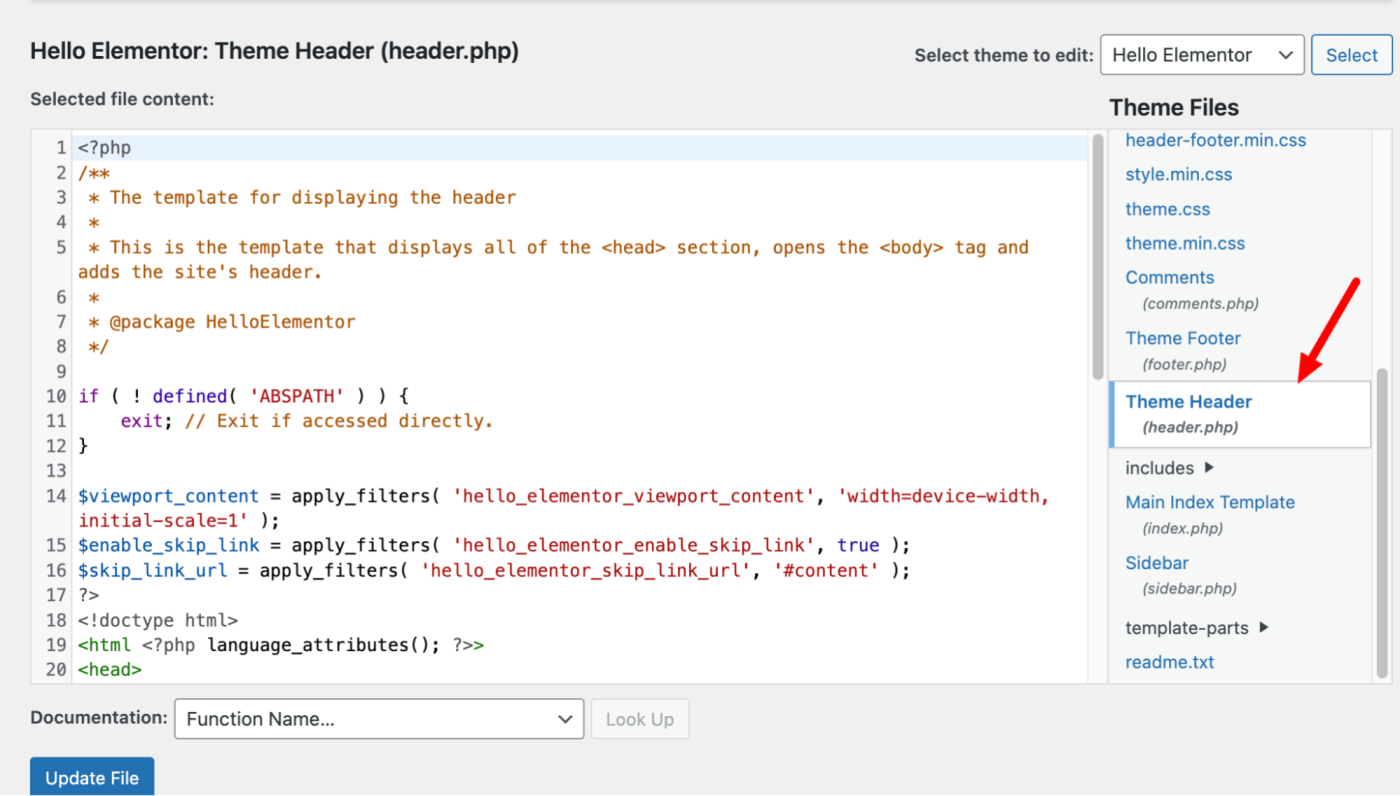Click the line 10 ABSPATH check code
The image size is (1400, 796).
pyautogui.click(x=244, y=396)
